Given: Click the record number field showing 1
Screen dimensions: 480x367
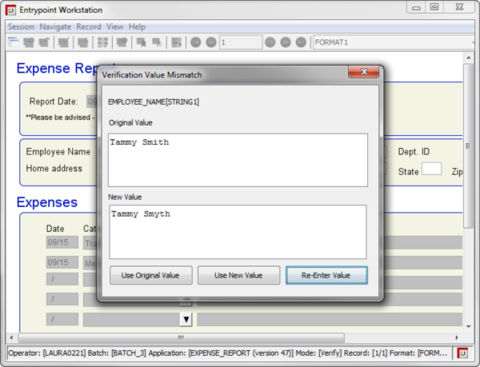Looking at the screenshot, I should [x=241, y=42].
